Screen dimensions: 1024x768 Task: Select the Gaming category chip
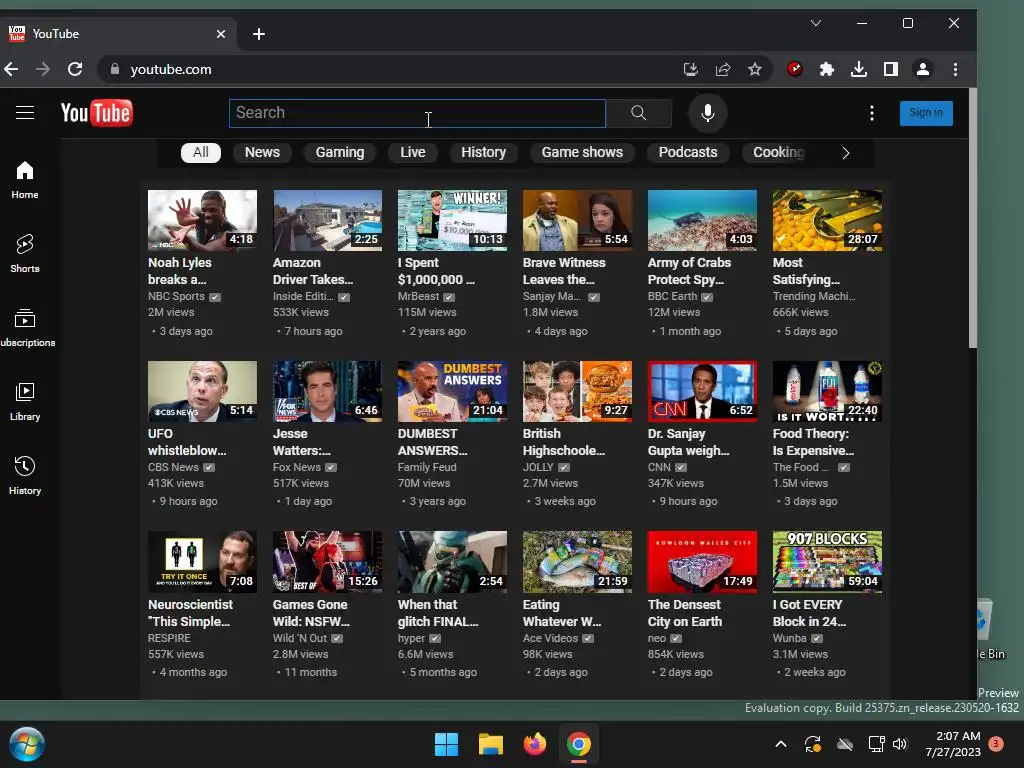click(340, 153)
